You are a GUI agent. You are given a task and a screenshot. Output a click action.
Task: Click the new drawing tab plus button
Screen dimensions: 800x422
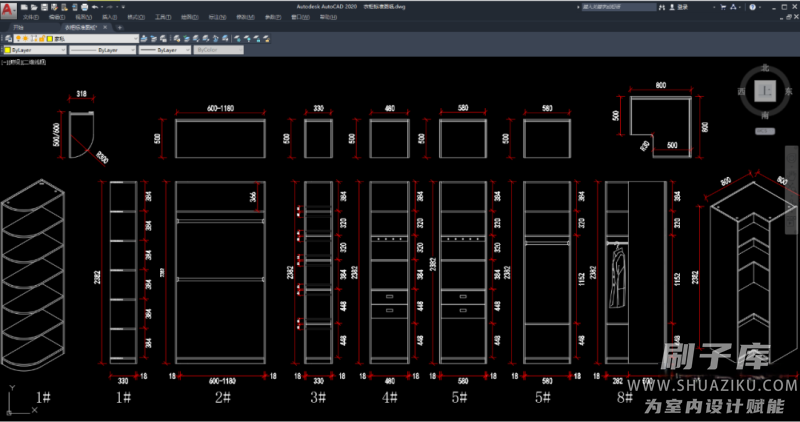pyautogui.click(x=120, y=28)
